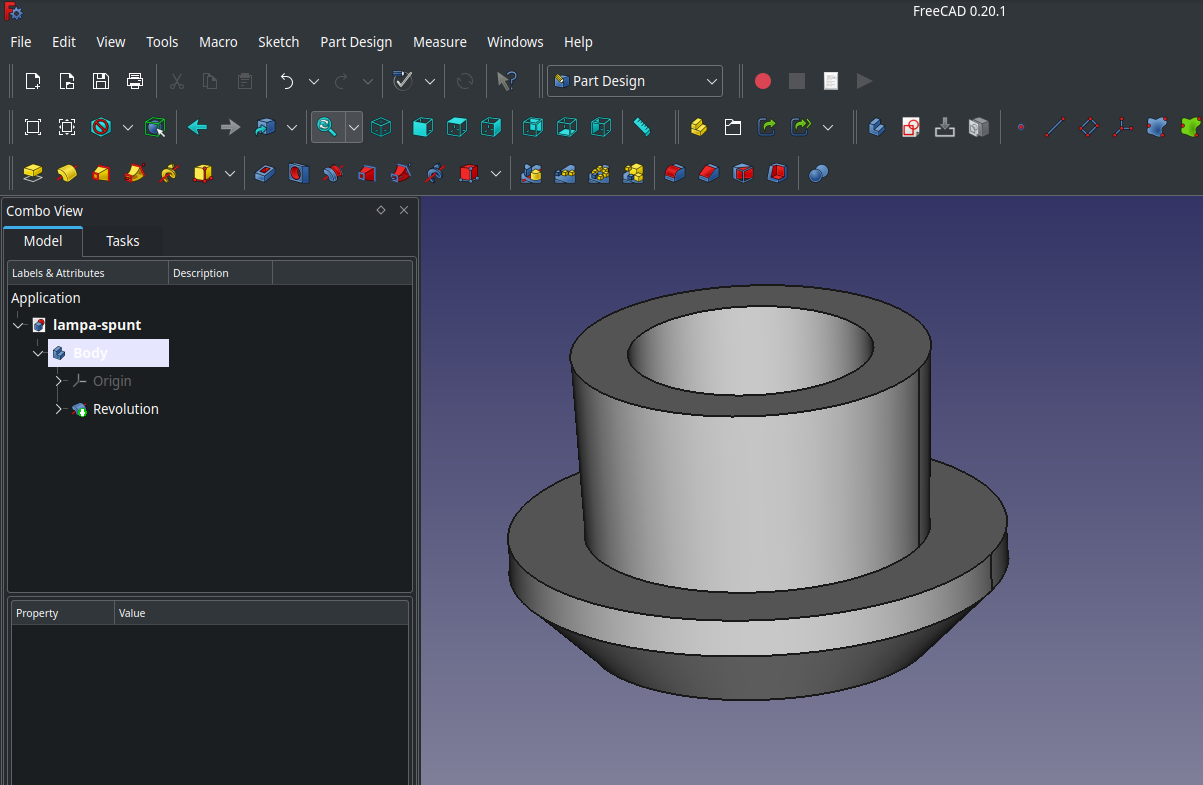The height and width of the screenshot is (785, 1203).
Task: Switch to isometric view cube icon
Action: pyautogui.click(x=381, y=127)
